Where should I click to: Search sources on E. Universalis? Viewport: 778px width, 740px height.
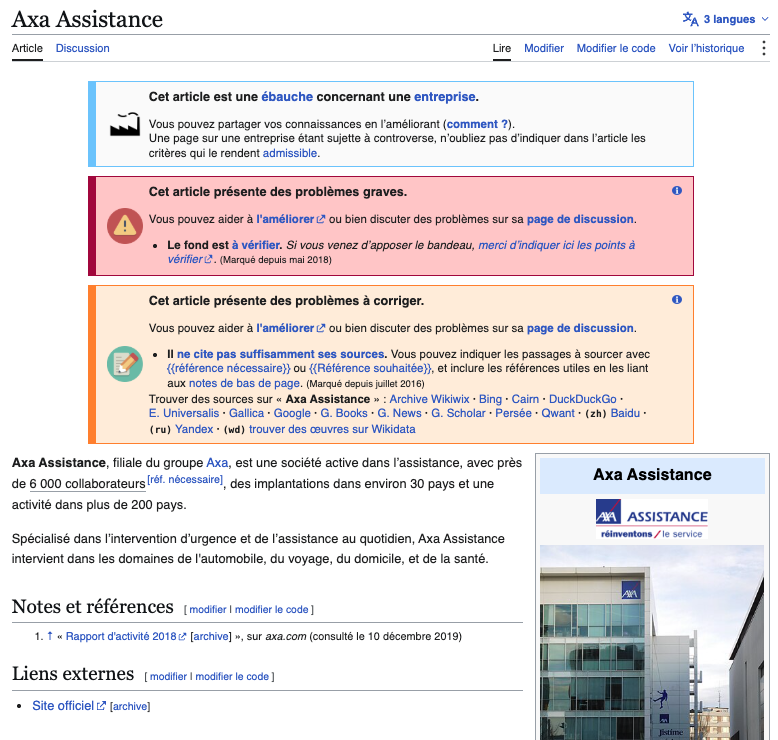184,413
